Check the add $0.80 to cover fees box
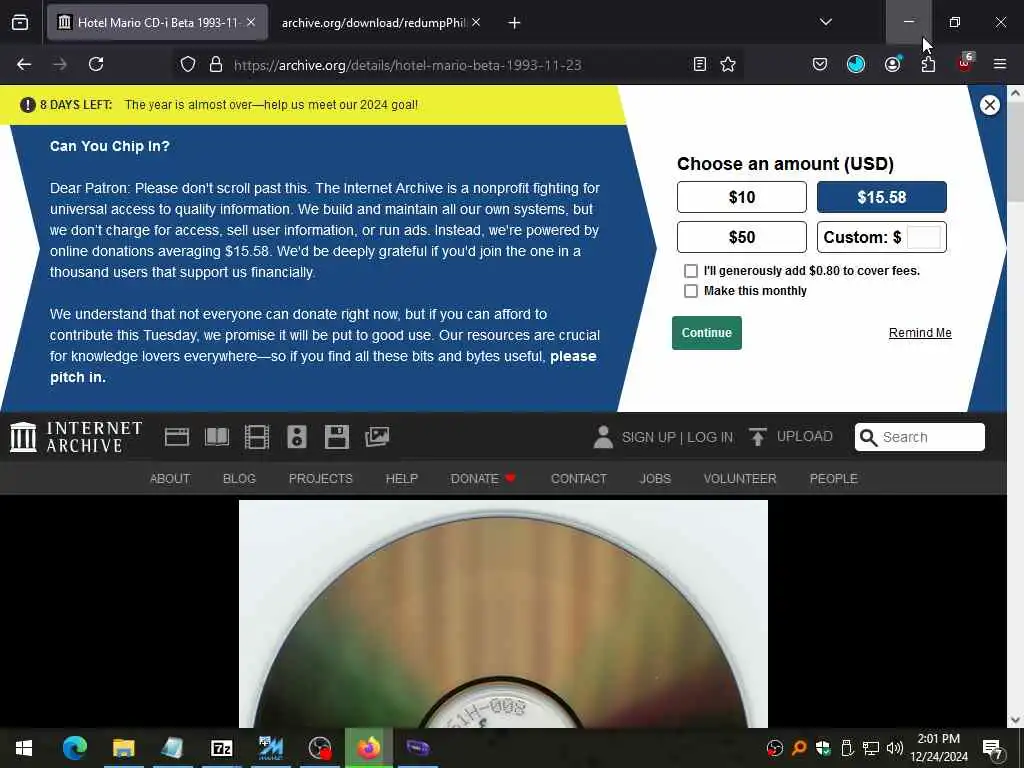This screenshot has width=1024, height=768. (x=690, y=271)
